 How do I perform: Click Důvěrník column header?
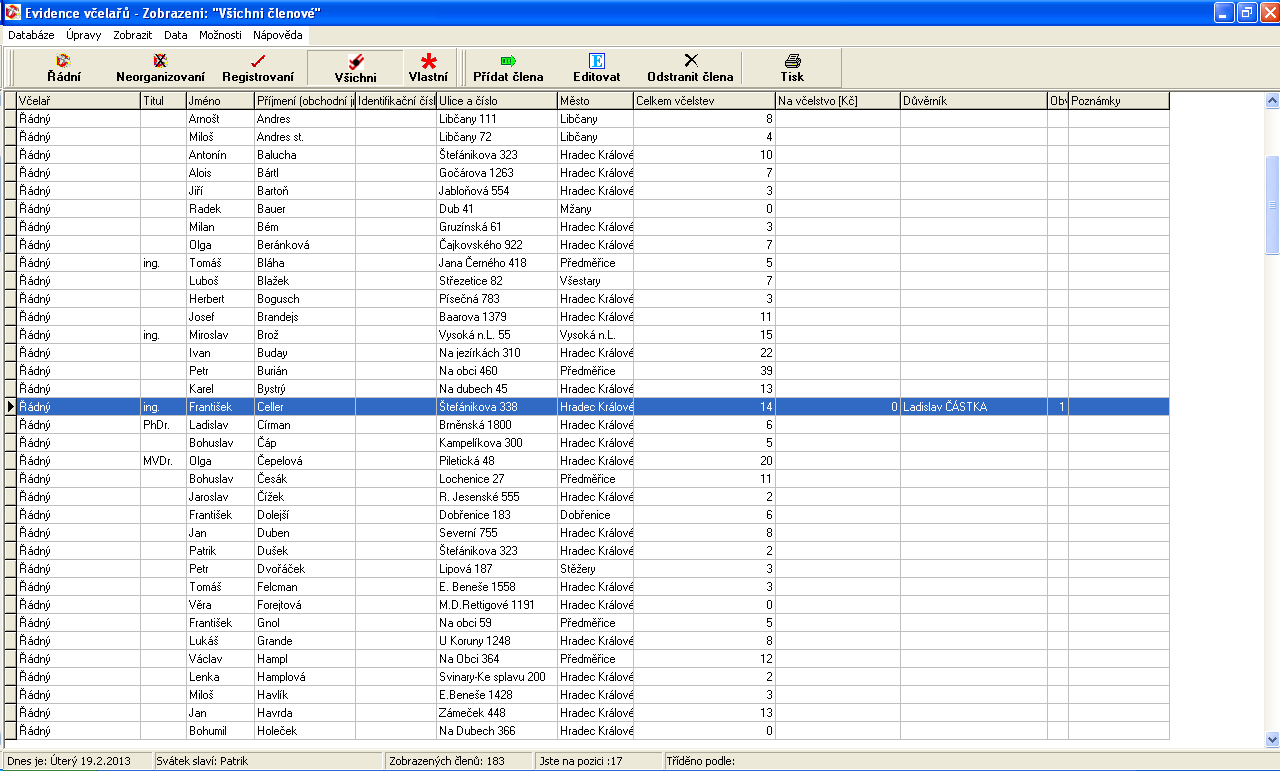[x=974, y=101]
